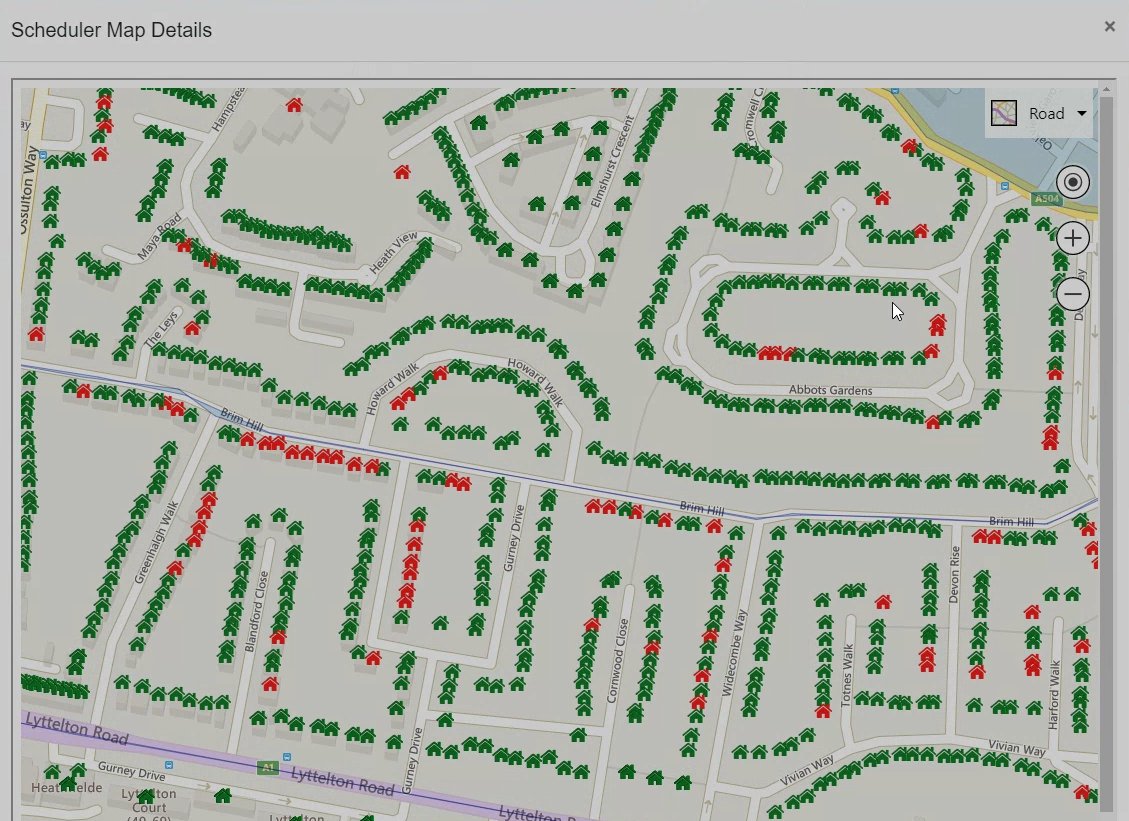The width and height of the screenshot is (1129, 821).
Task: Click the A1 road shield on Lyttelton Road
Action: [x=267, y=767]
